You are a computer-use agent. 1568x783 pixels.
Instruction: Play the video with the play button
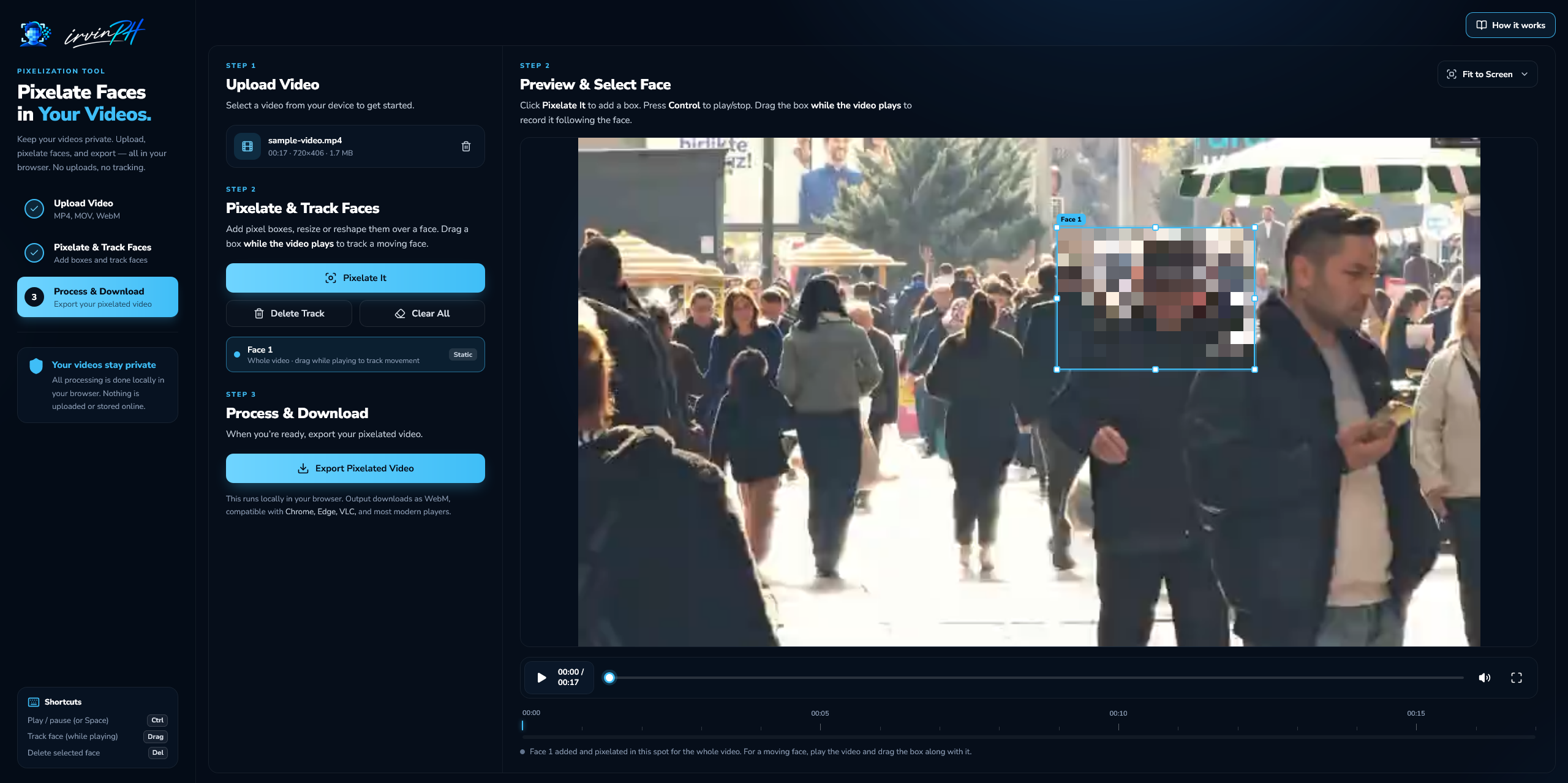pyautogui.click(x=541, y=678)
